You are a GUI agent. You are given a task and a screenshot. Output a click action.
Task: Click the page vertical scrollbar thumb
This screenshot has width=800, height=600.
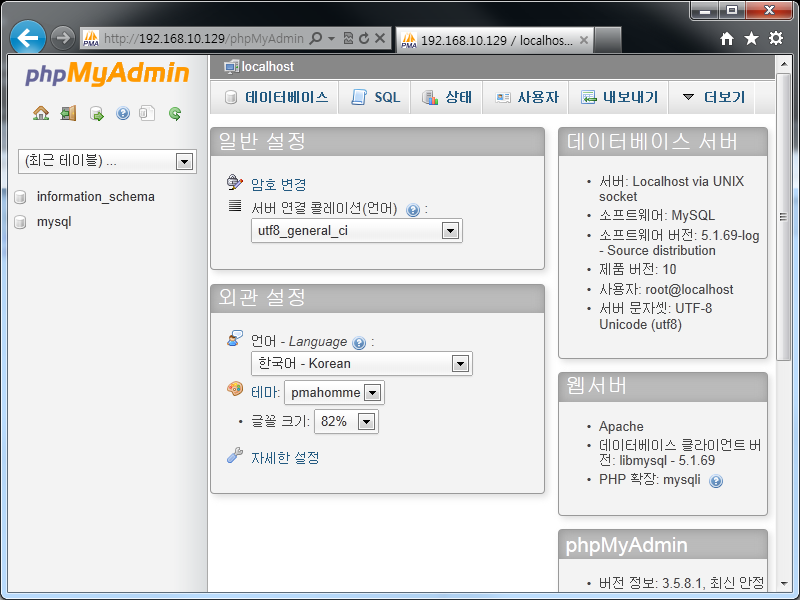coord(783,217)
